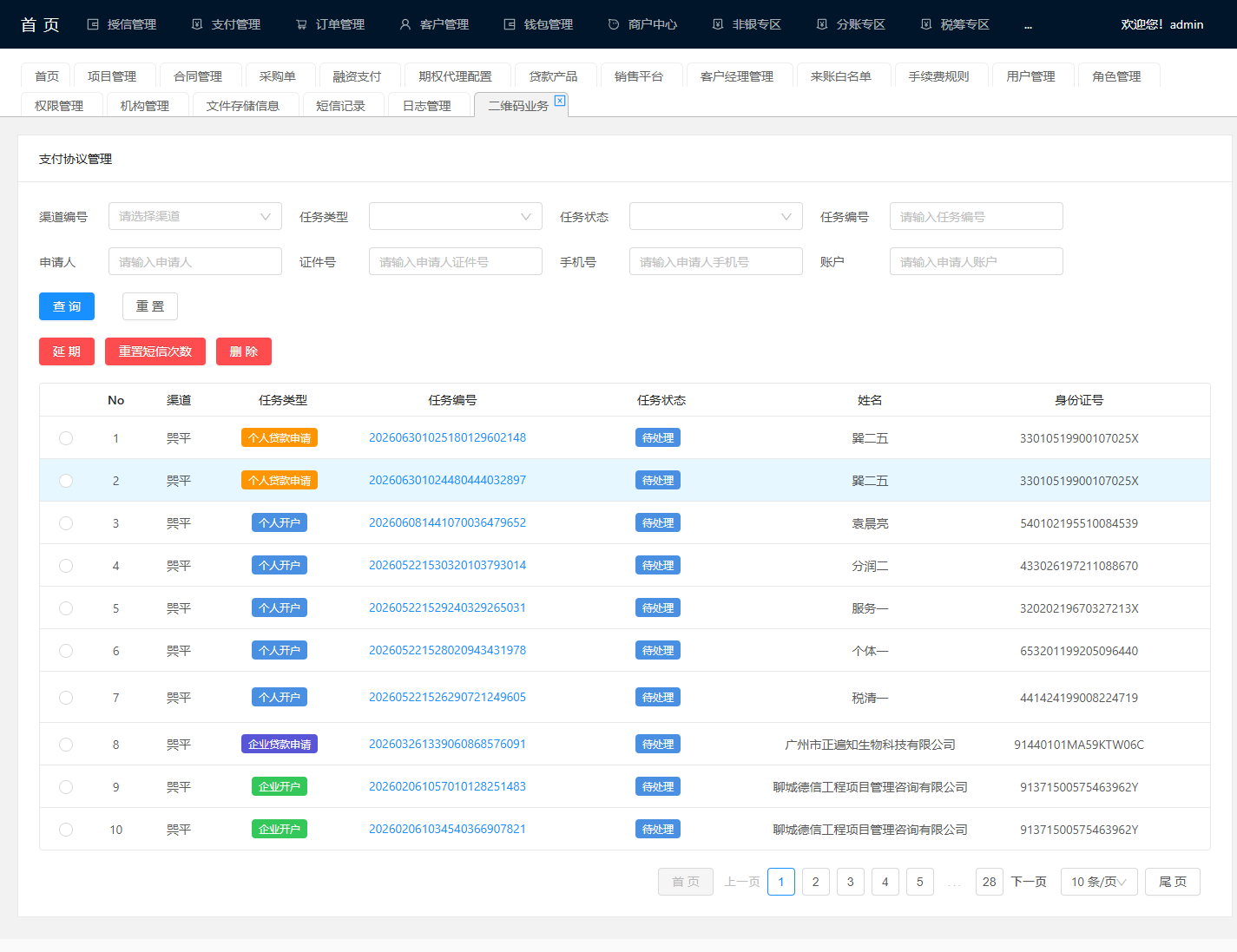The image size is (1237, 952).
Task: Click the 非银专区 icon in top navigation
Action: coord(718,24)
